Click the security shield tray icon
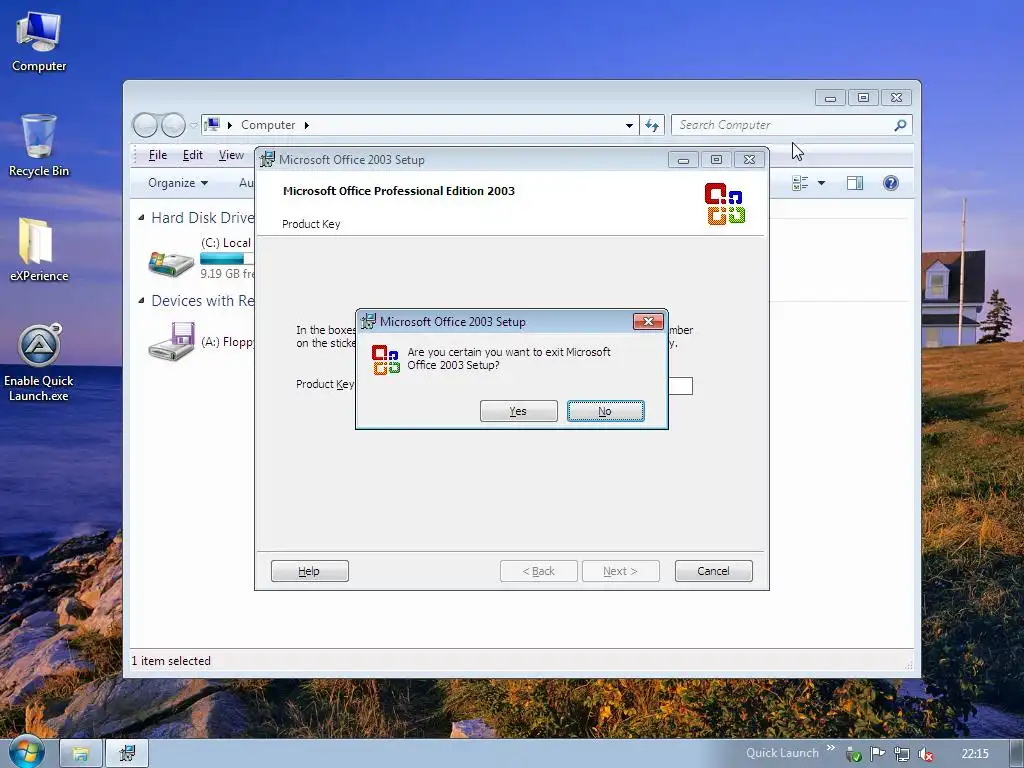This screenshot has width=1024, height=768. tap(854, 755)
